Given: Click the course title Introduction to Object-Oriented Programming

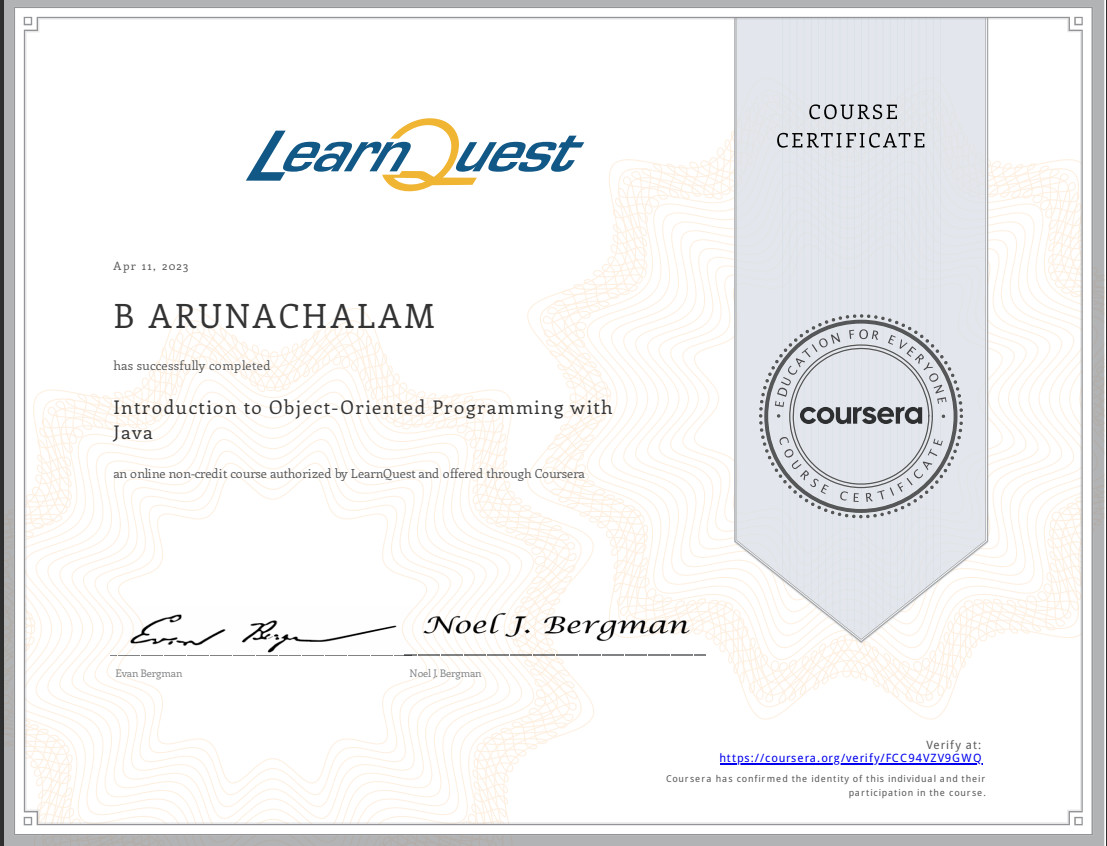Looking at the screenshot, I should tap(363, 419).
